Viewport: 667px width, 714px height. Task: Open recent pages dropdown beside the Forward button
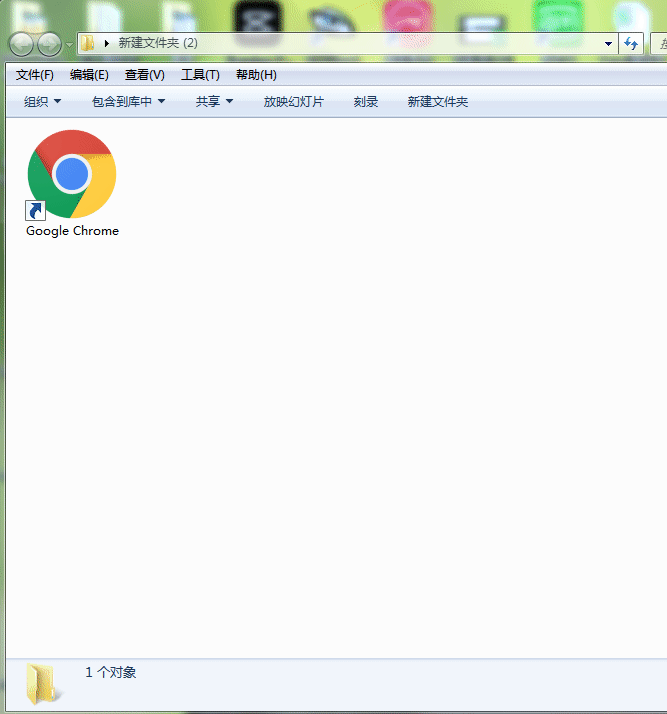pyautogui.click(x=69, y=45)
